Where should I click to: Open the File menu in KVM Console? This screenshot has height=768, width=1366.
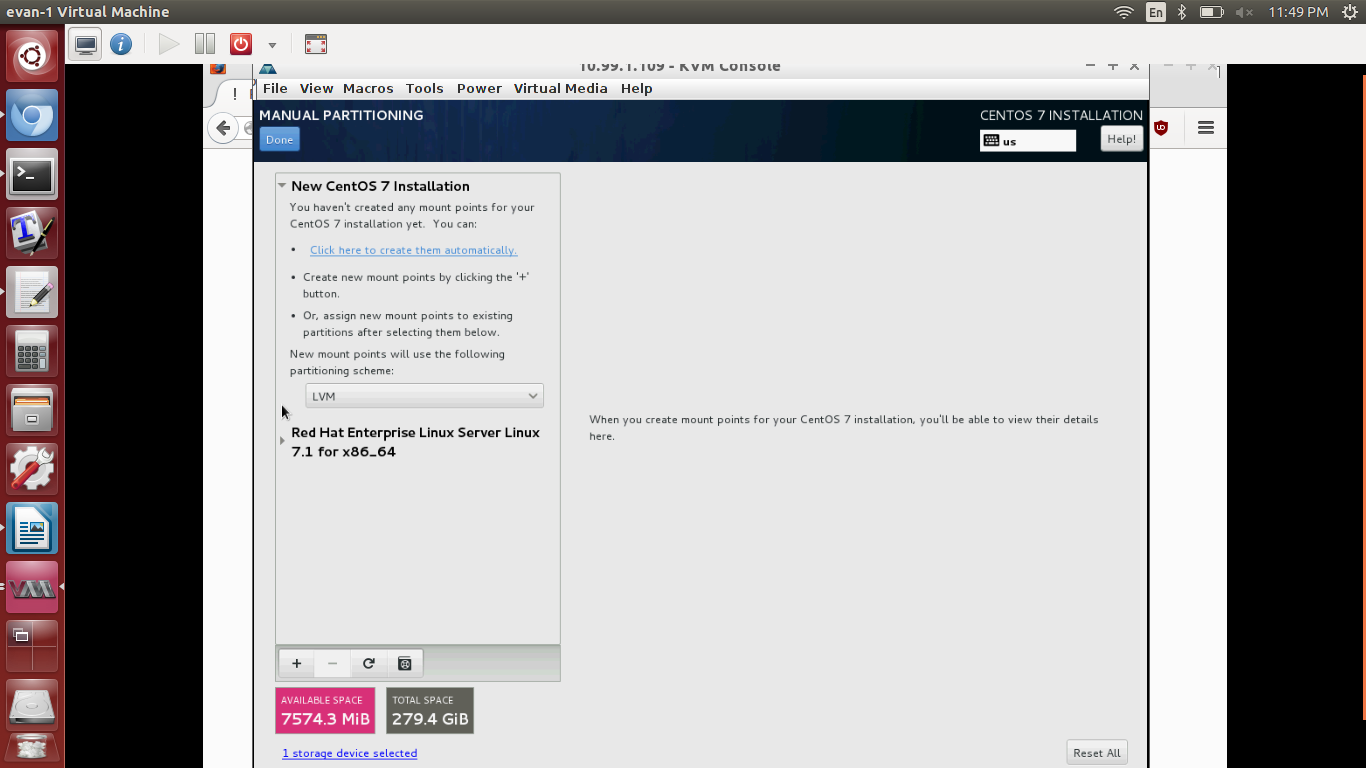[x=275, y=88]
